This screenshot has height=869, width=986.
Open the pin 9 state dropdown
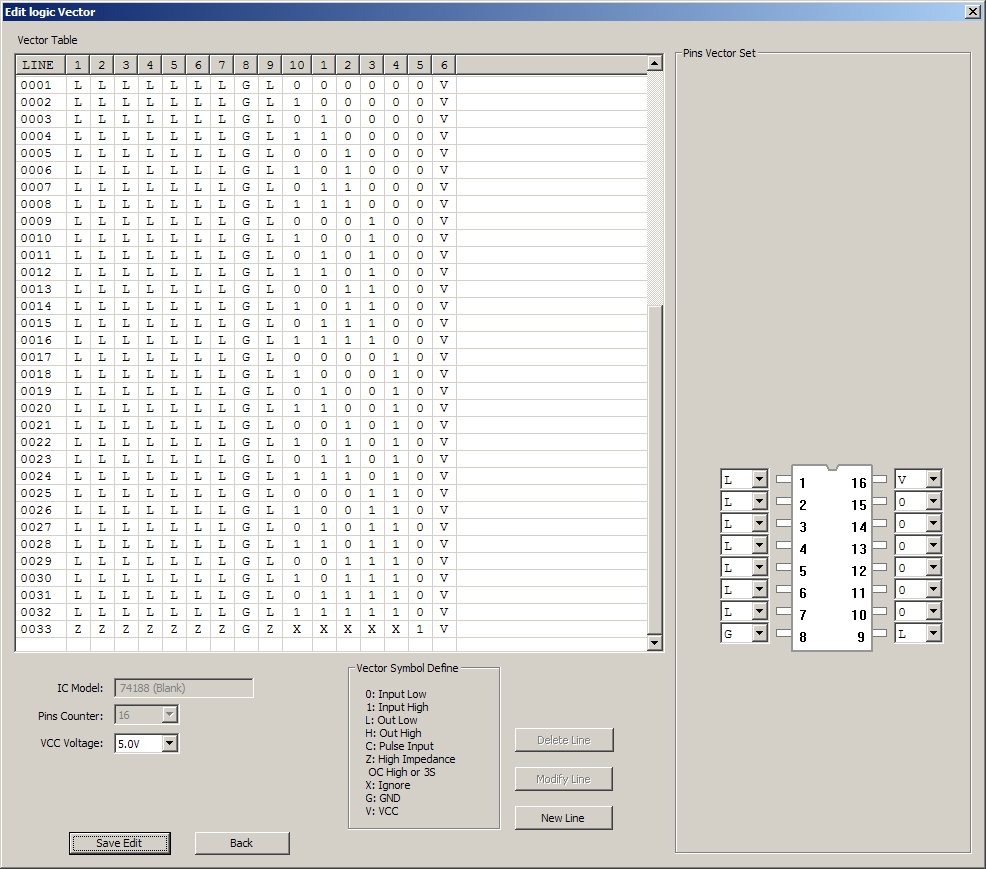(931, 633)
